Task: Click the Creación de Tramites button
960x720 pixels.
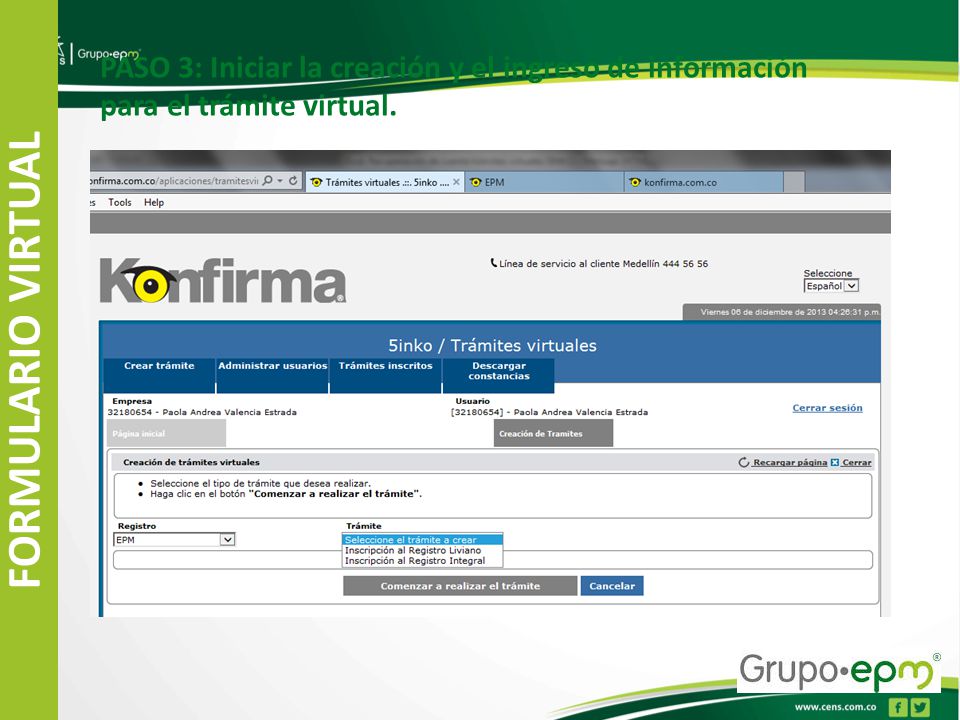Action: pos(553,433)
